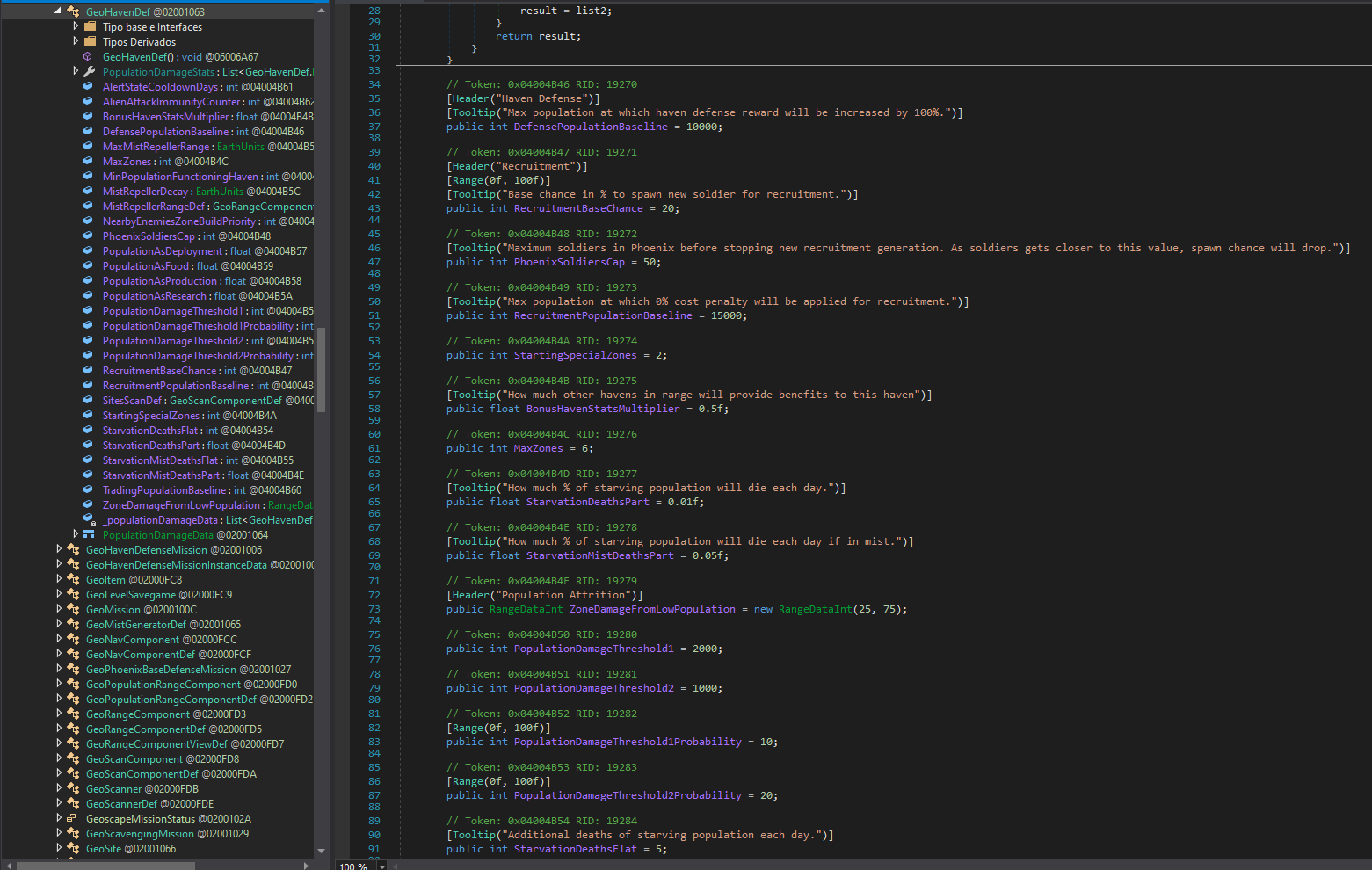1372x870 pixels.
Task: Click the constructor method icon of GeoHavenDef()
Action: (88, 56)
